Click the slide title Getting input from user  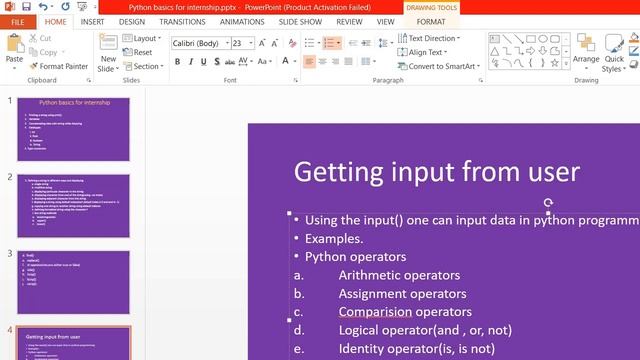[x=437, y=172]
